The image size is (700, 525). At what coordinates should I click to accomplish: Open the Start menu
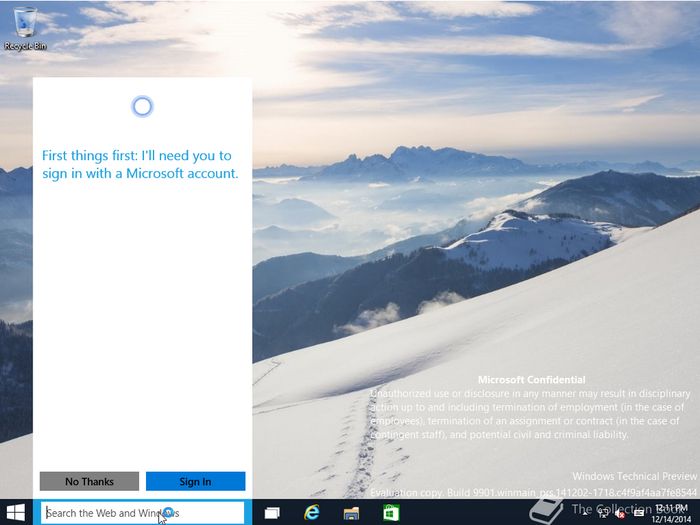coord(16,512)
